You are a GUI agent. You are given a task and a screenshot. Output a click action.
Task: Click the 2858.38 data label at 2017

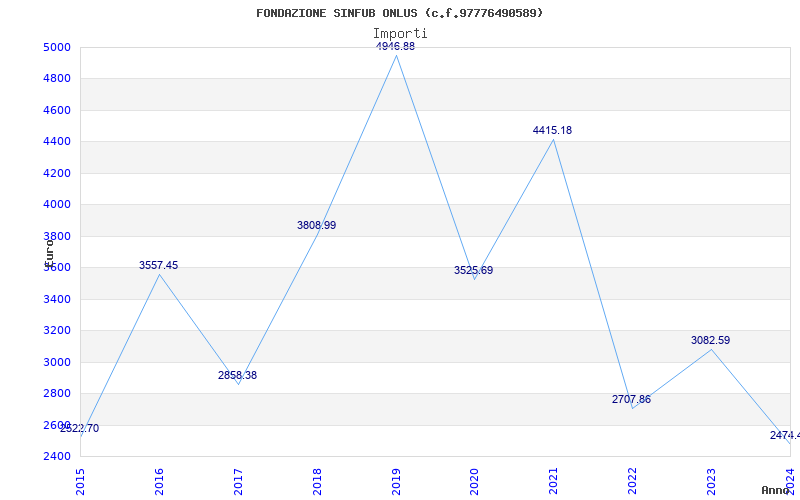[238, 376]
